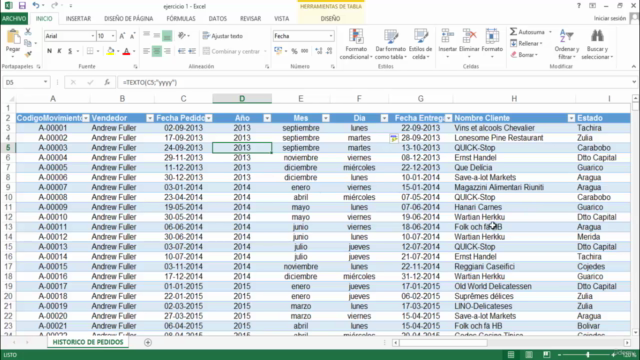The height and width of the screenshot is (360, 640).
Task: Click the Help question mark icon
Action: click(579, 6)
